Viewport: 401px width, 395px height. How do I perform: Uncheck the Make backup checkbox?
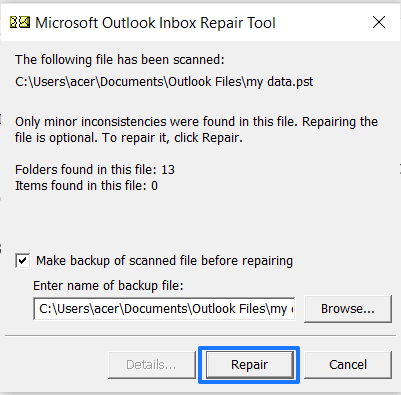click(x=23, y=261)
